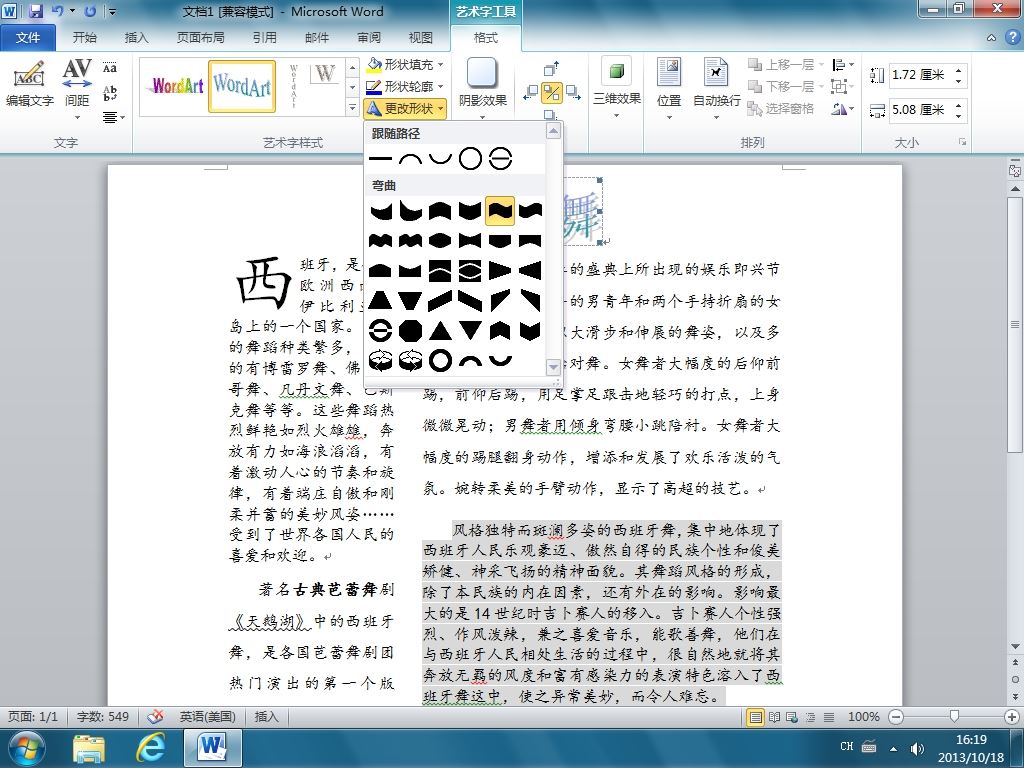Switch to the Review (审阅) tab
The width and height of the screenshot is (1024, 768).
pos(368,38)
